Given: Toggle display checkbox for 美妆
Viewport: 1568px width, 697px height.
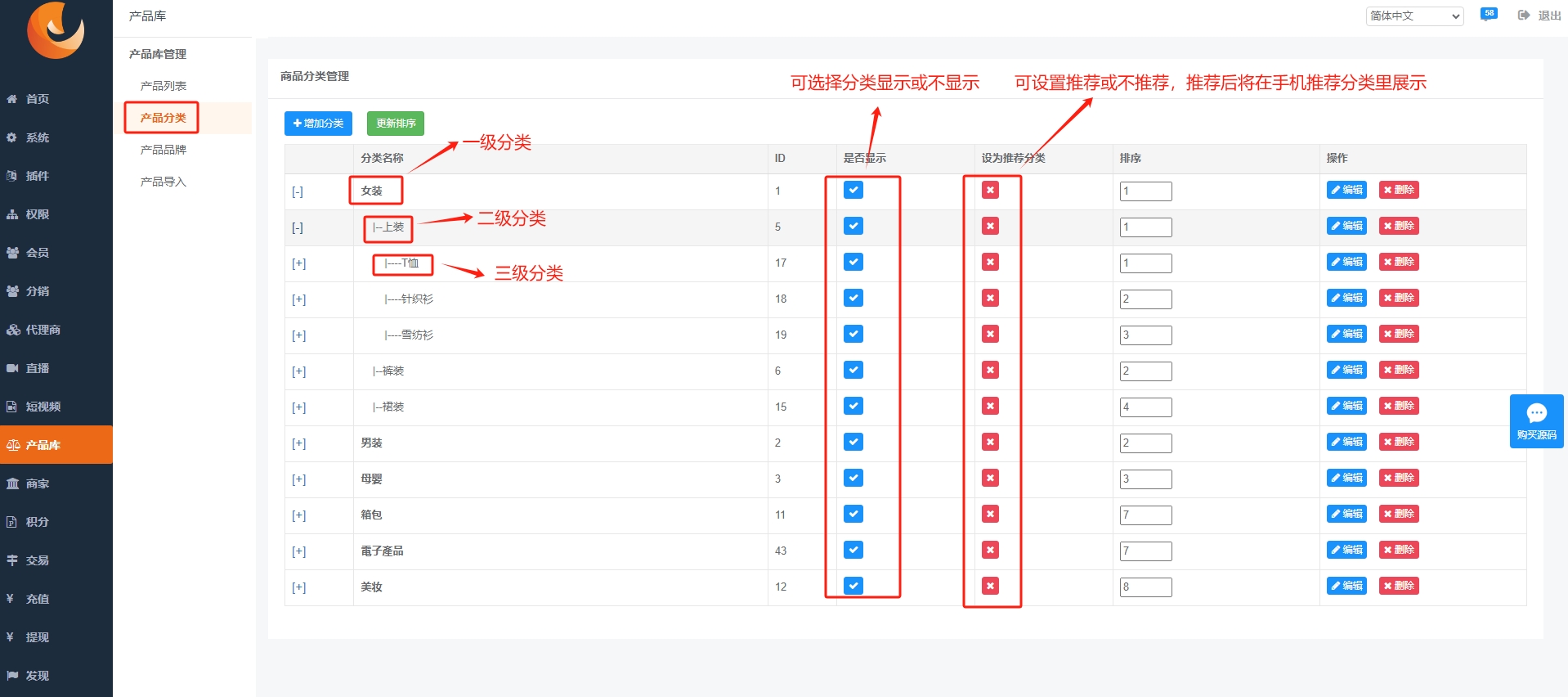Looking at the screenshot, I should click(853, 586).
